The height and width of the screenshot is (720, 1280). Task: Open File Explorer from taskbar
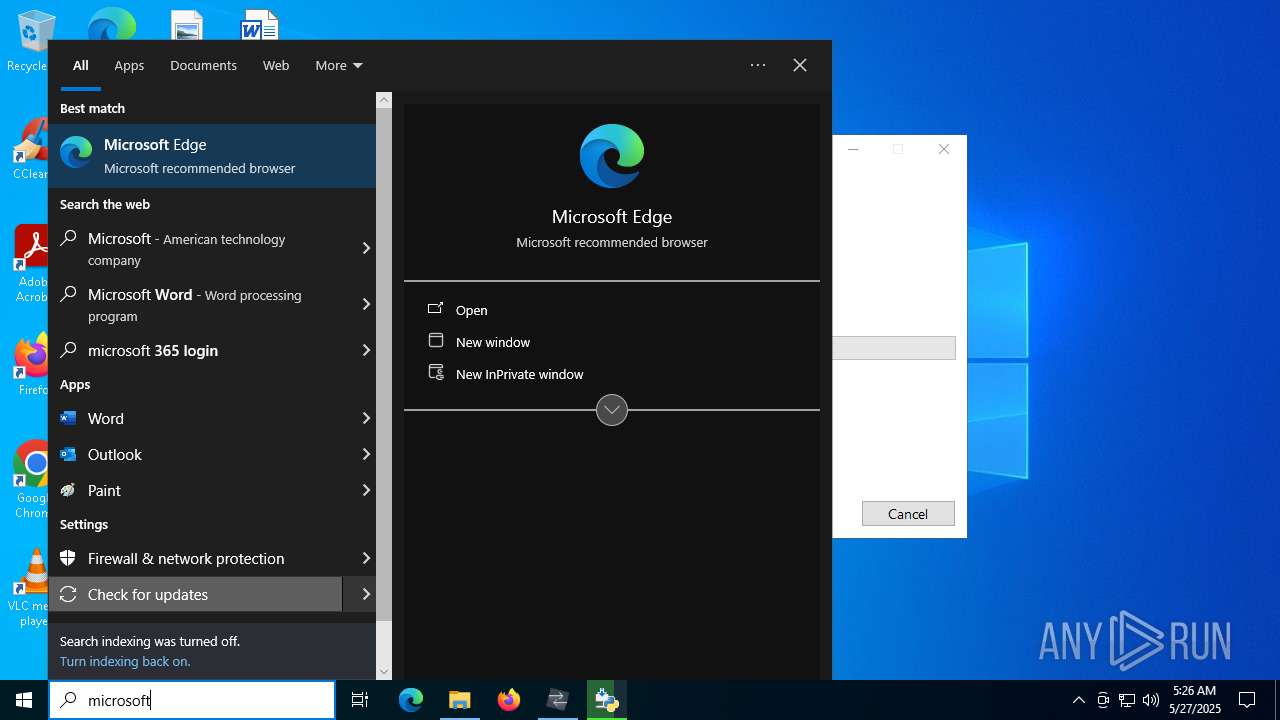point(459,700)
